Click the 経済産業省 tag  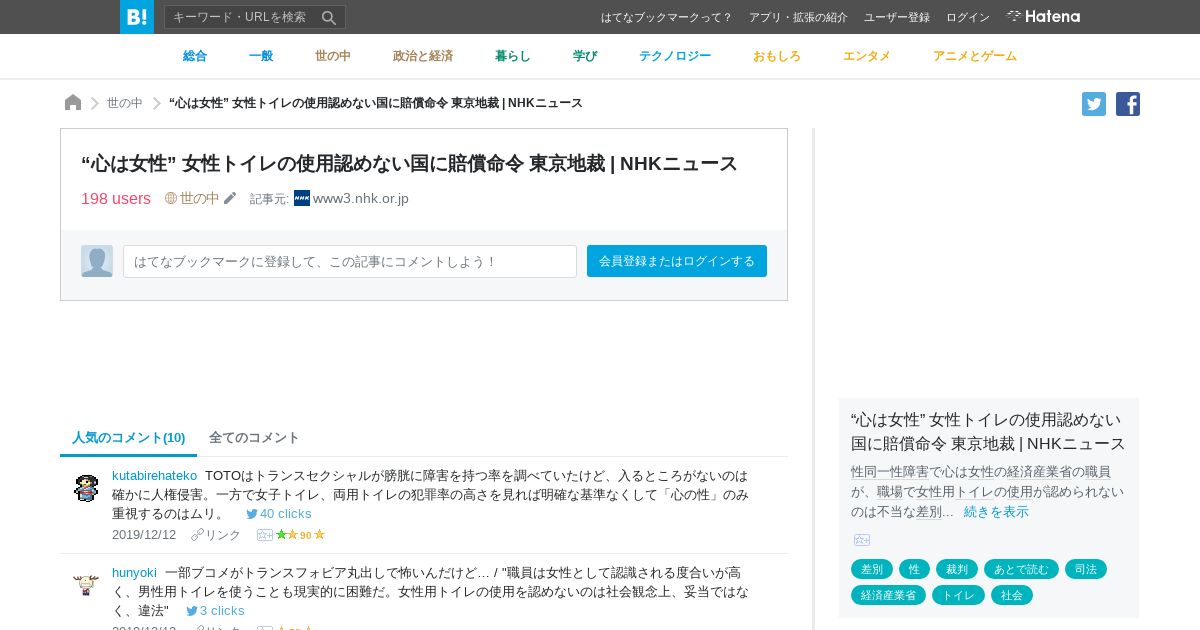coord(888,595)
